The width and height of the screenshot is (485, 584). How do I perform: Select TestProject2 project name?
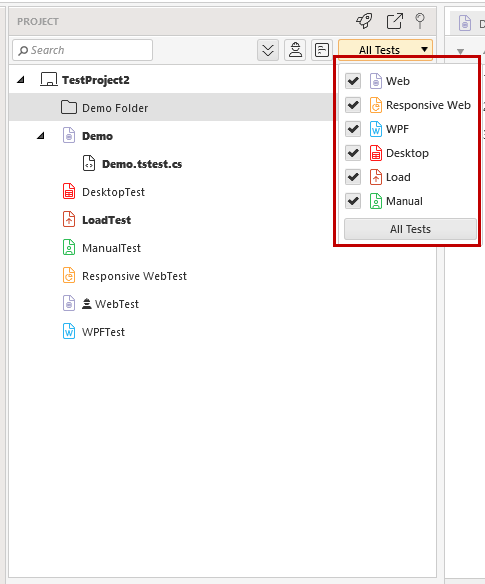pyautogui.click(x=96, y=80)
